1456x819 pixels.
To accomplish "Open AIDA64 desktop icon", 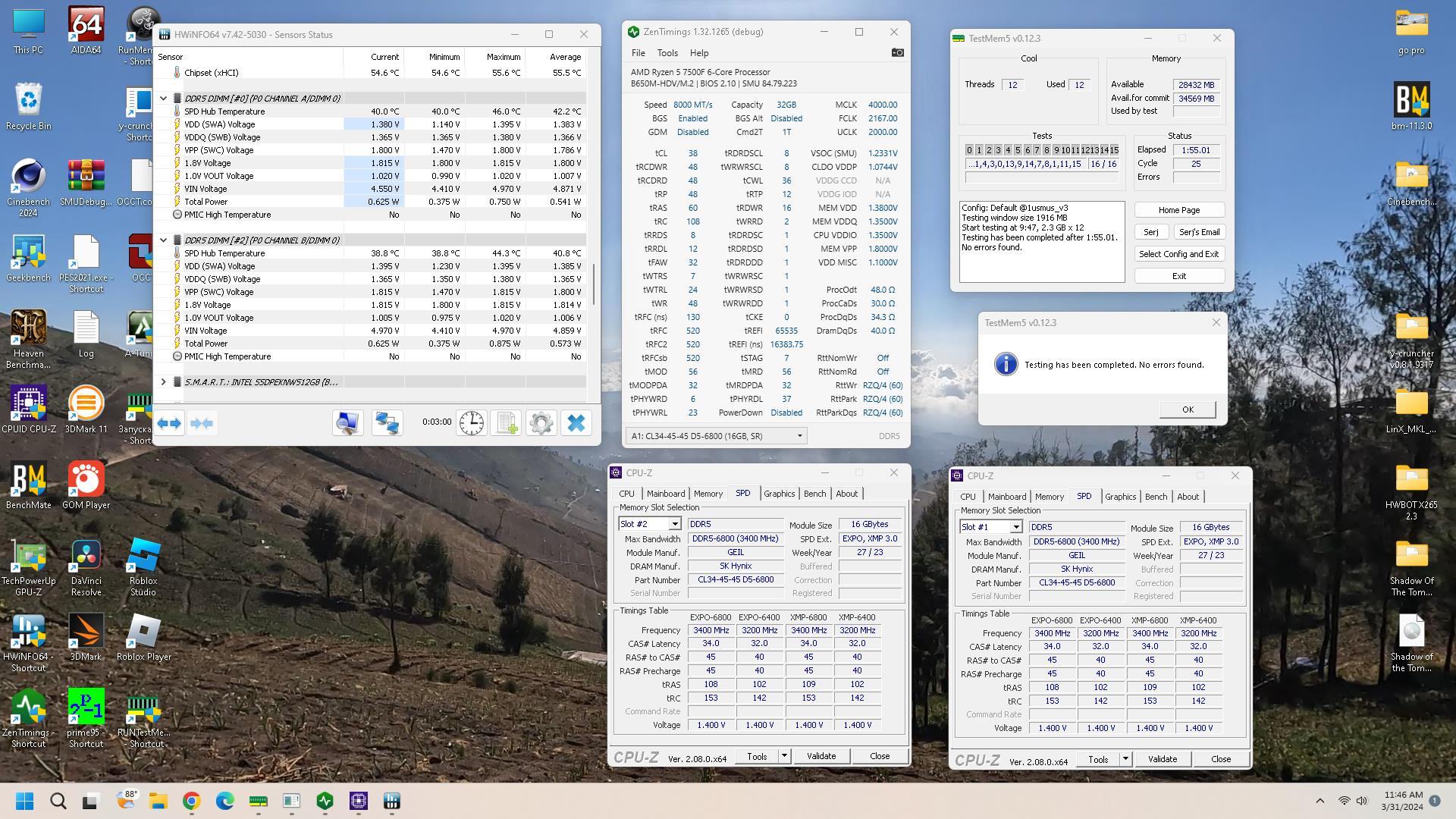I will 86,30.
